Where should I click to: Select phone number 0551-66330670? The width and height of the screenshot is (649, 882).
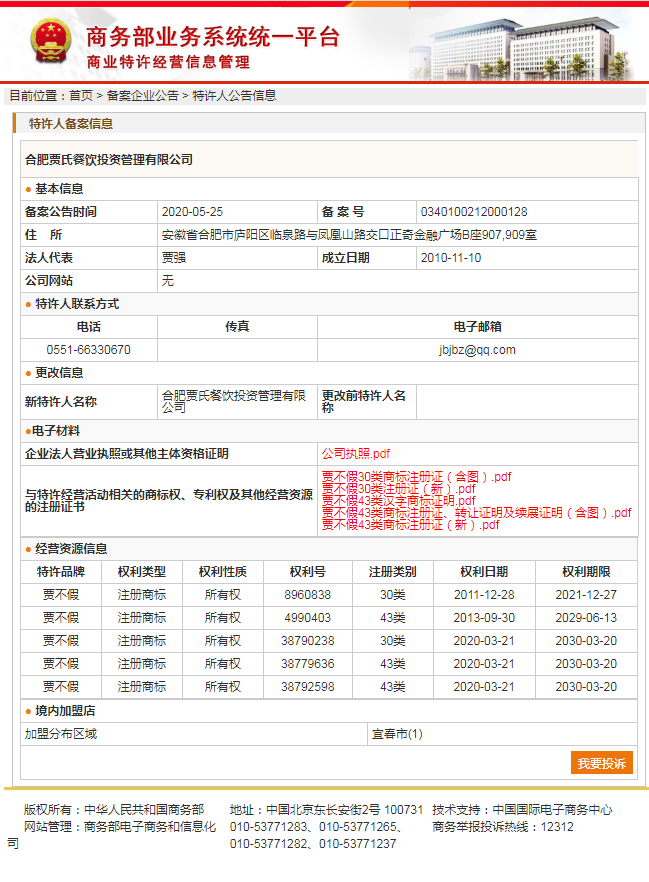tap(89, 350)
